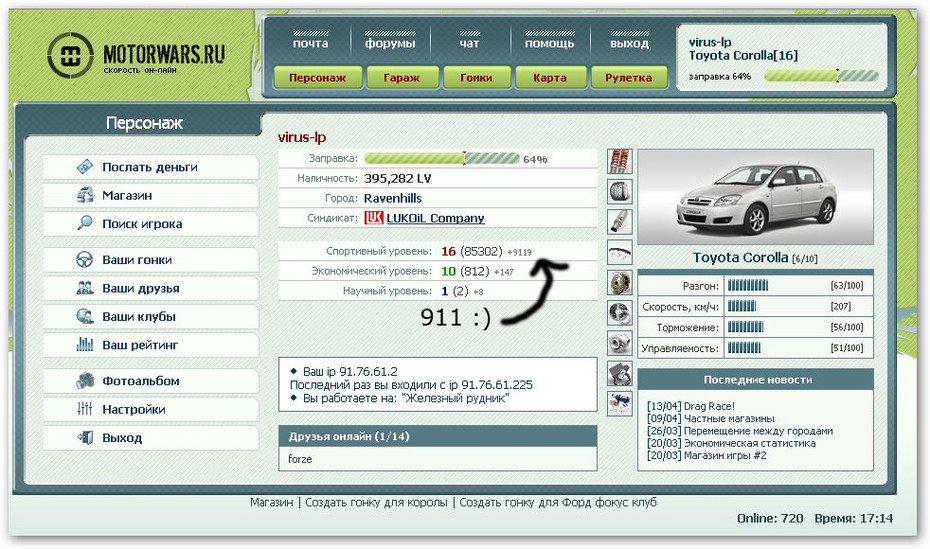Open the Рулетка tab
Screen dimensions: 930x549
[x=628, y=78]
